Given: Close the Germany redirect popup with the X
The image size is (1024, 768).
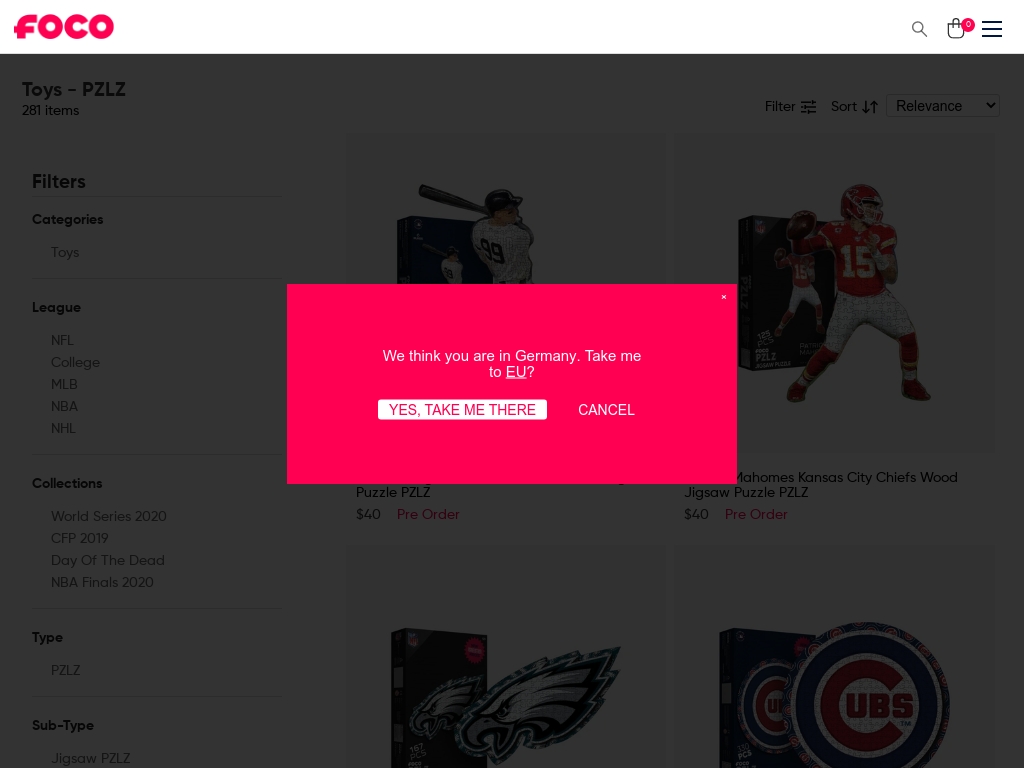Looking at the screenshot, I should pyautogui.click(x=724, y=297).
